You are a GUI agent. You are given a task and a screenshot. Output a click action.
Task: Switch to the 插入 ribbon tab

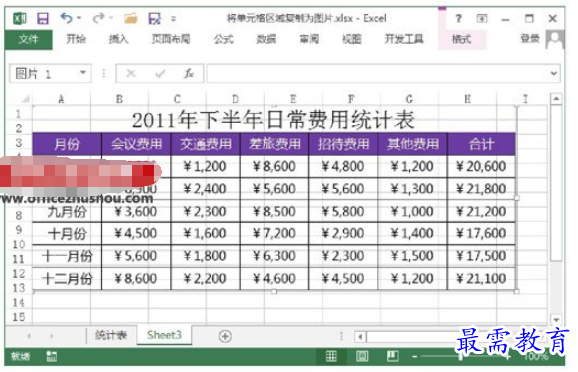(118, 39)
